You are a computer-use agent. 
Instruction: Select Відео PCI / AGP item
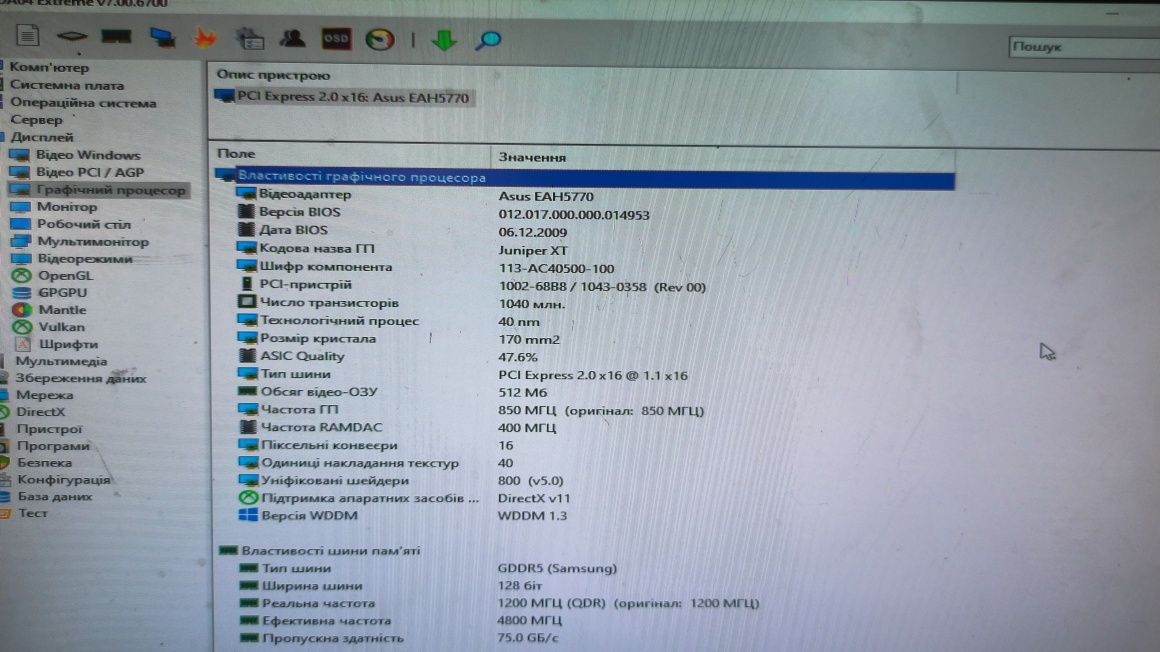pos(90,172)
